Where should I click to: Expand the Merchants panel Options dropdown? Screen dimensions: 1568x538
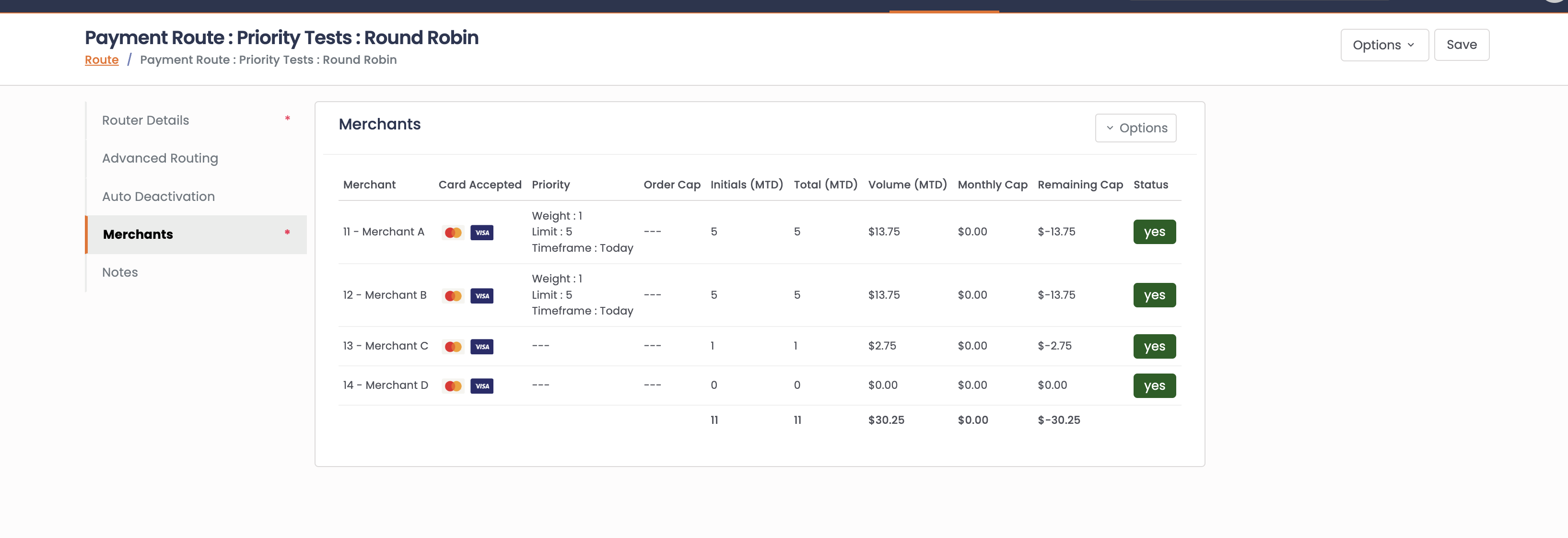pos(1135,128)
